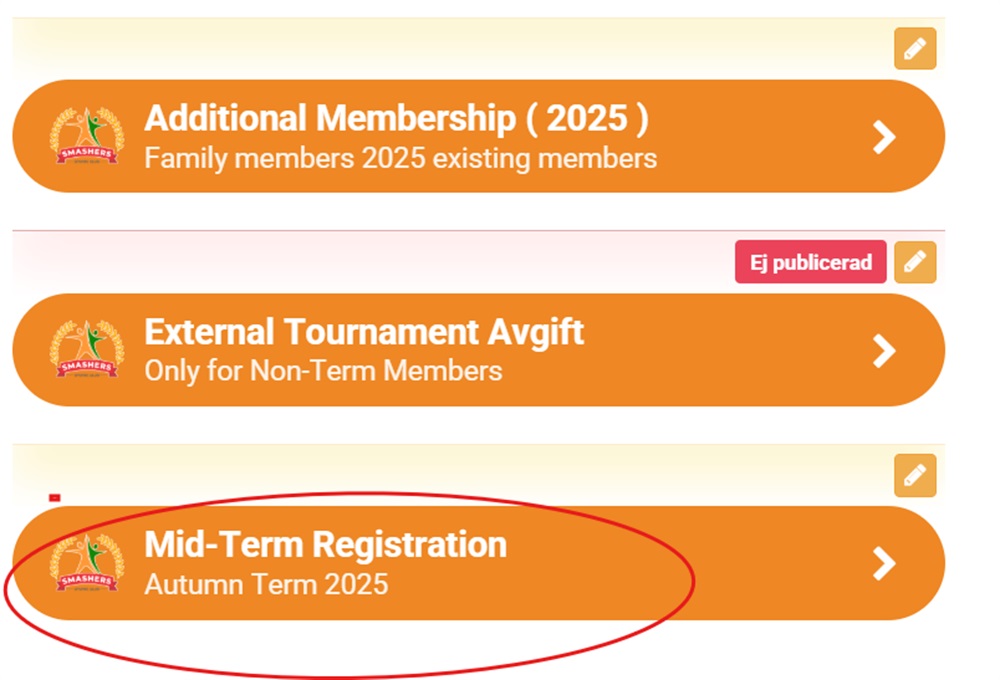
Task: Select the External Tournament Avgift heading
Action: pos(364,332)
